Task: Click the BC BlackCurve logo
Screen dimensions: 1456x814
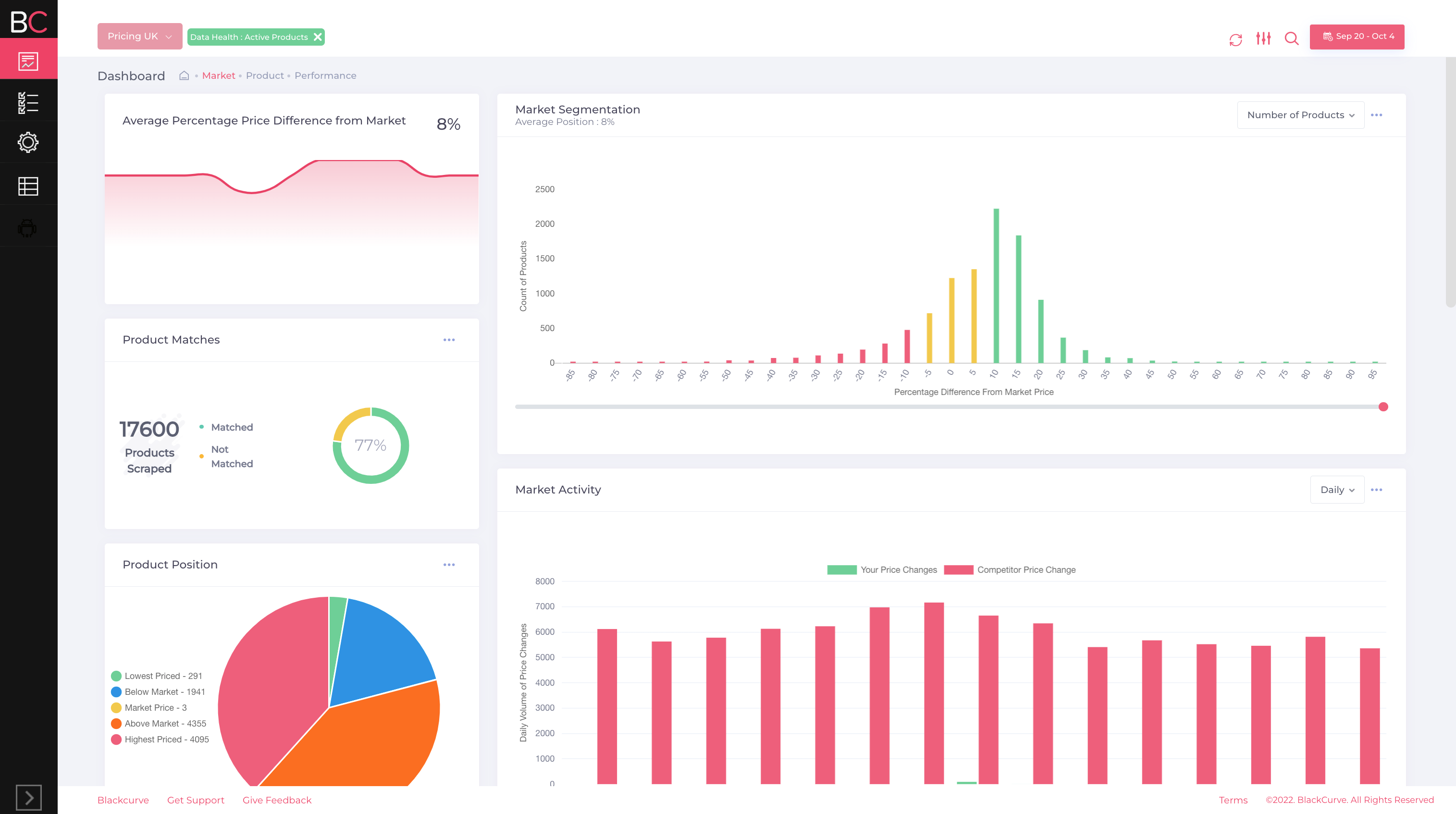Action: 28,22
